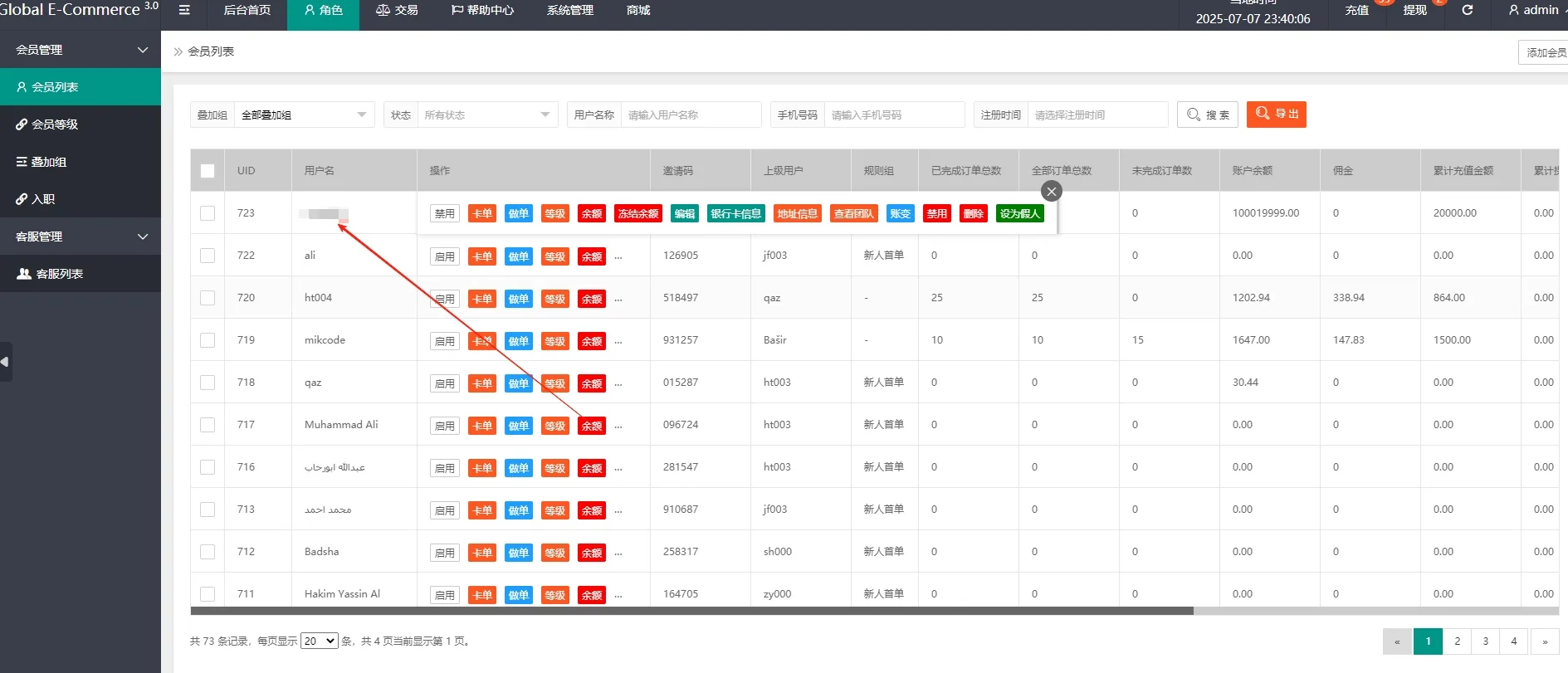Viewport: 1568px width, 673px height.
Task: Click the refresh icon in top bar
Action: [x=1467, y=10]
